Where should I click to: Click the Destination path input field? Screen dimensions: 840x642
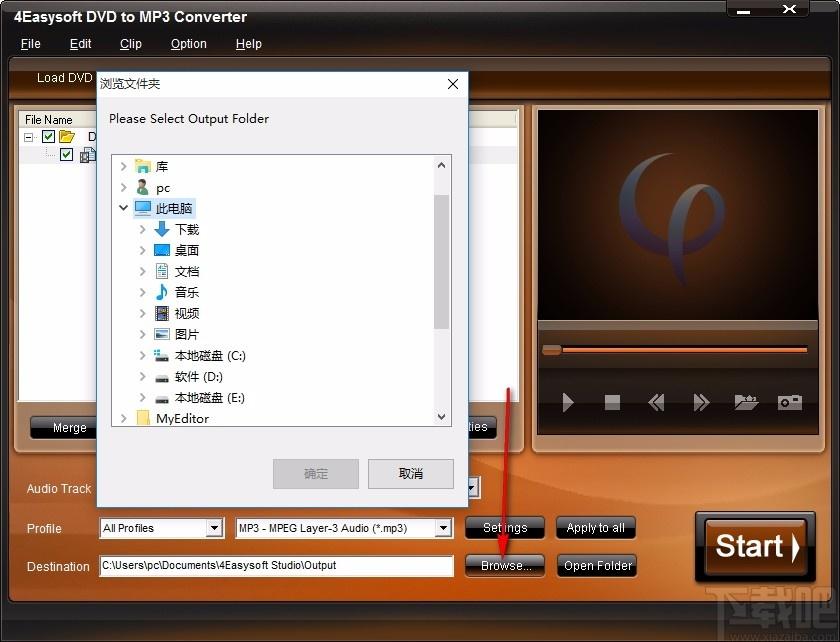click(276, 566)
